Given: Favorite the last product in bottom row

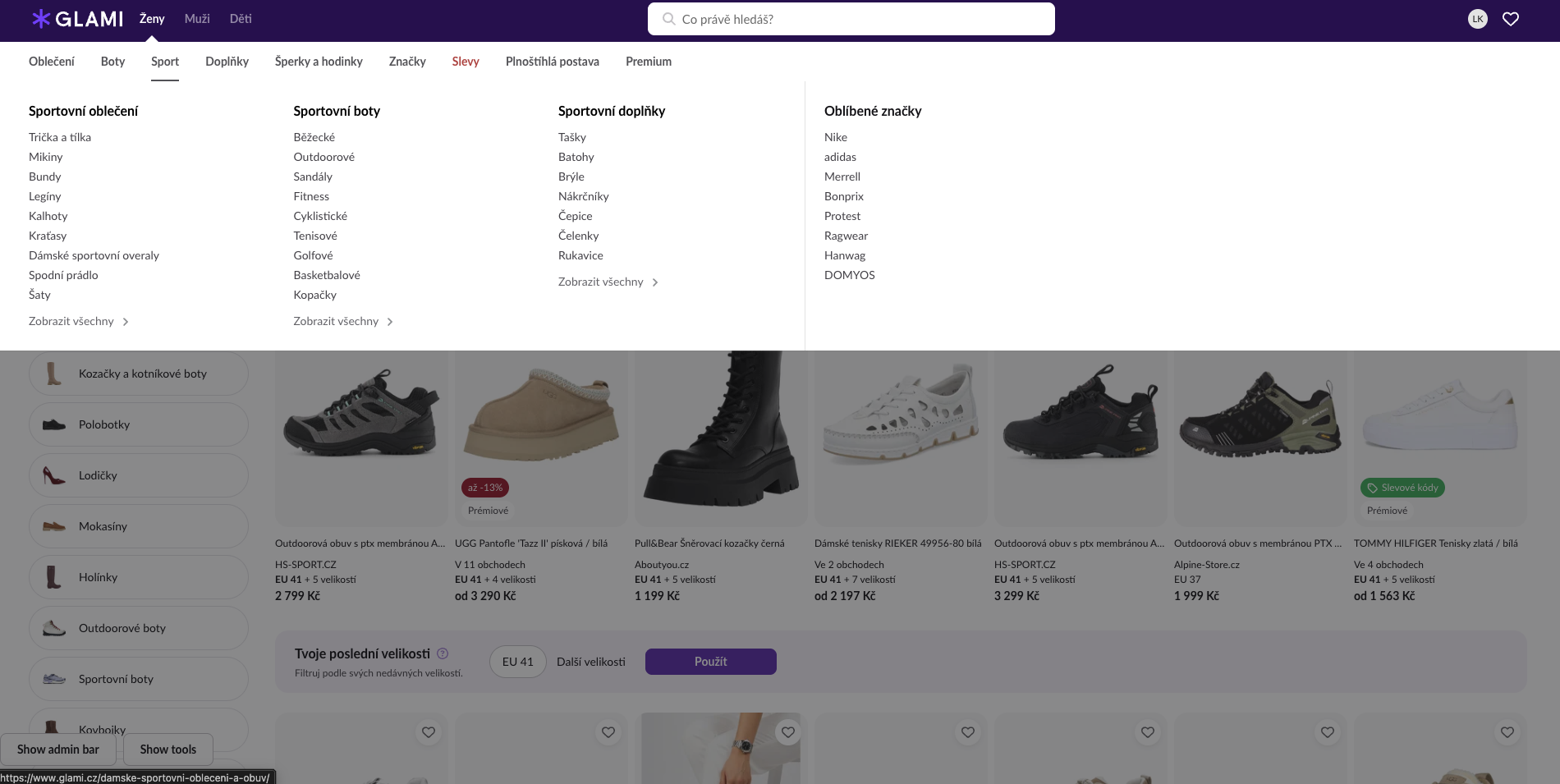Looking at the screenshot, I should coord(1507,732).
